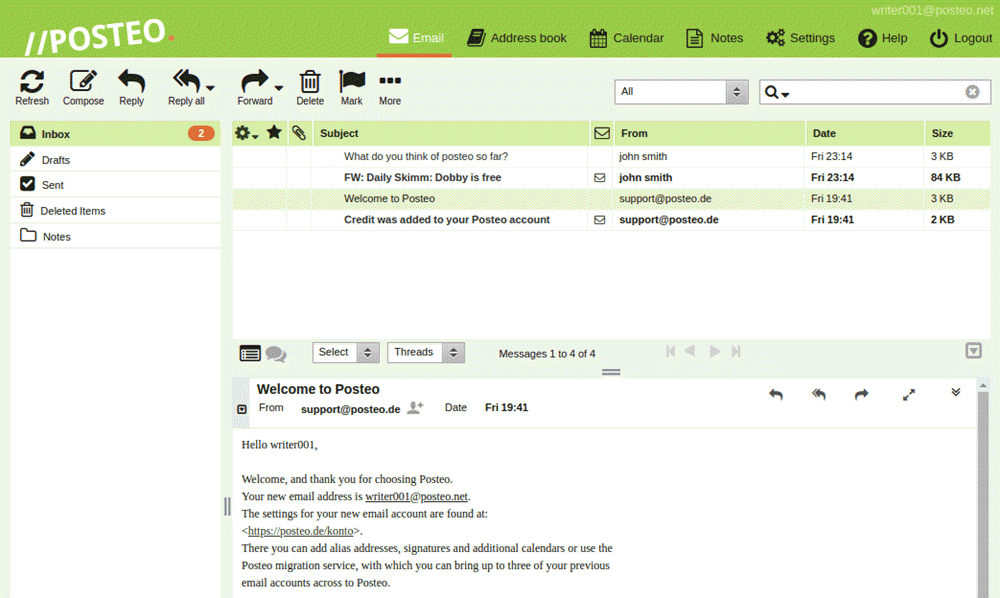Open the Sent folder
Screen dimensions: 1000x598
115,185
